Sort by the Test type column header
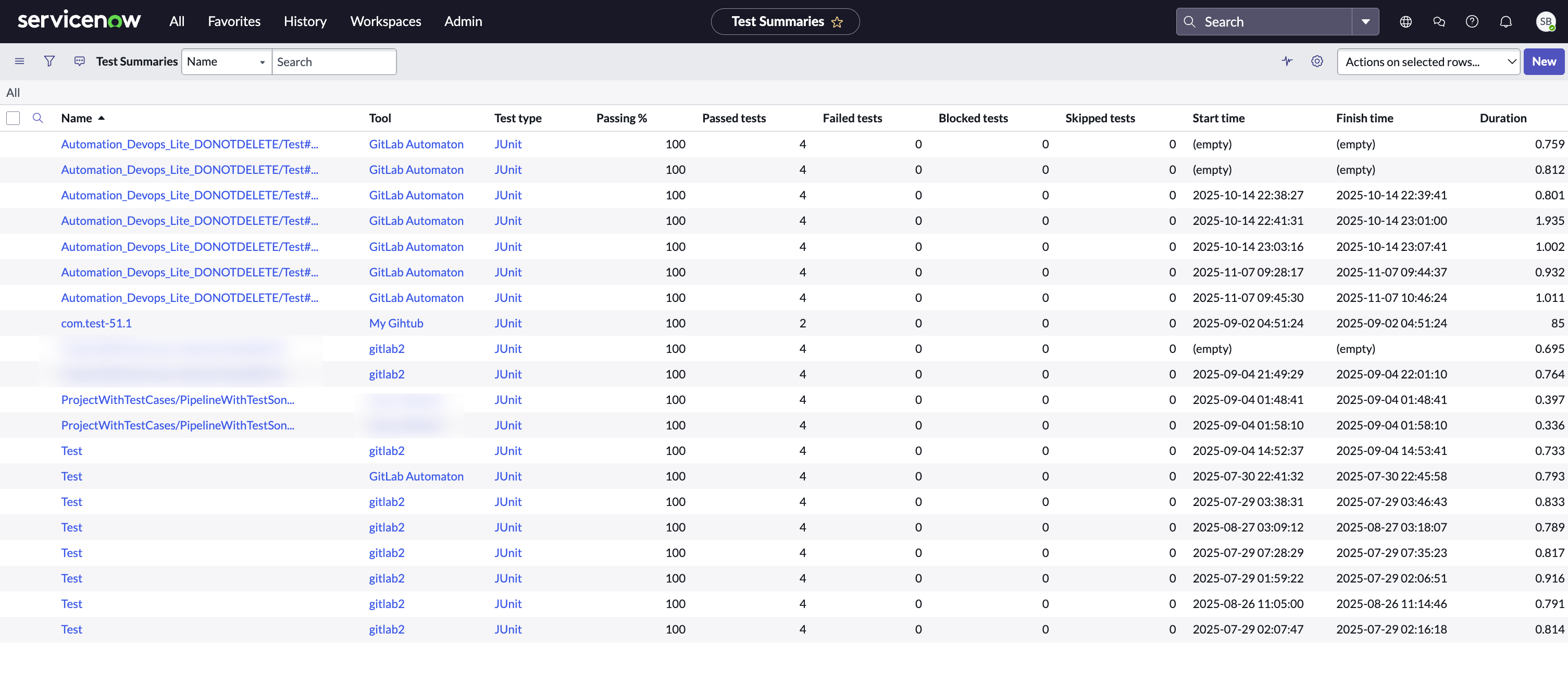Viewport: 1568px width, 683px height. (x=517, y=118)
